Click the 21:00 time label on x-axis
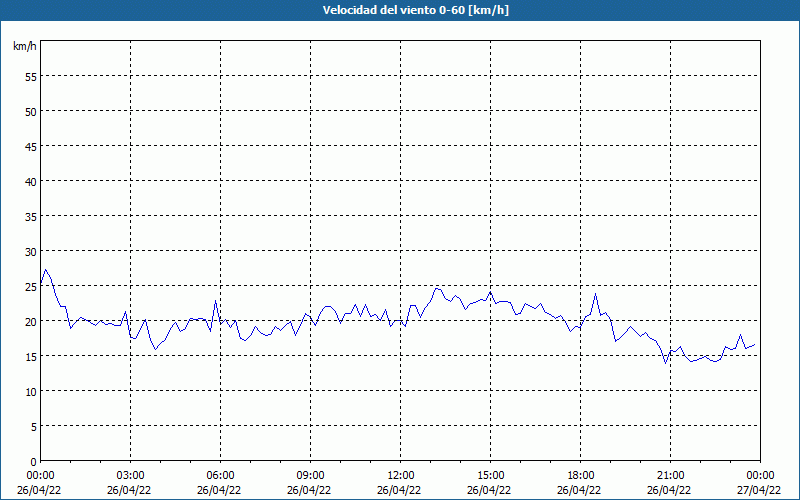Image resolution: width=800 pixels, height=500 pixels. pos(670,476)
